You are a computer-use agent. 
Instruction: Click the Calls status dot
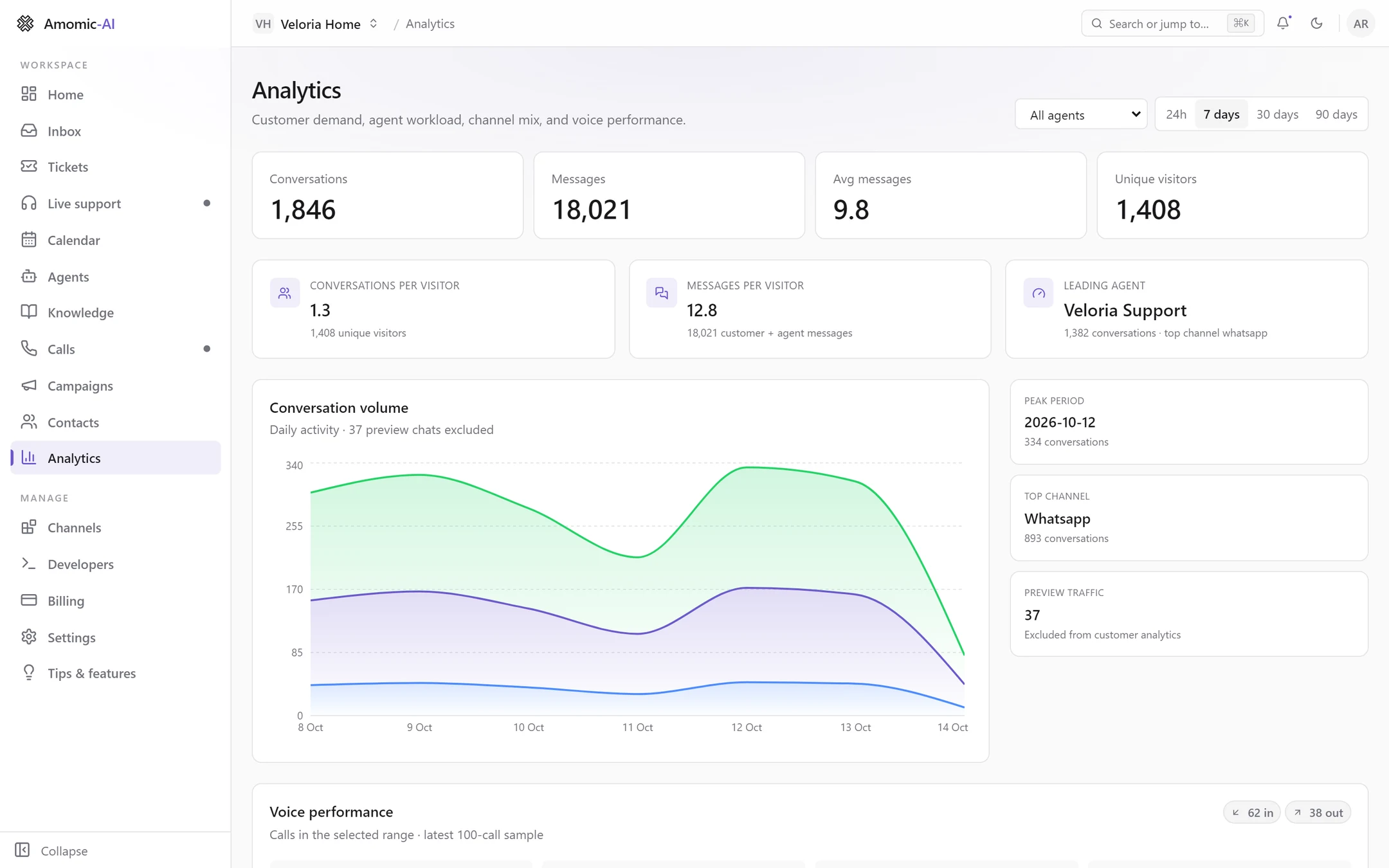[206, 348]
